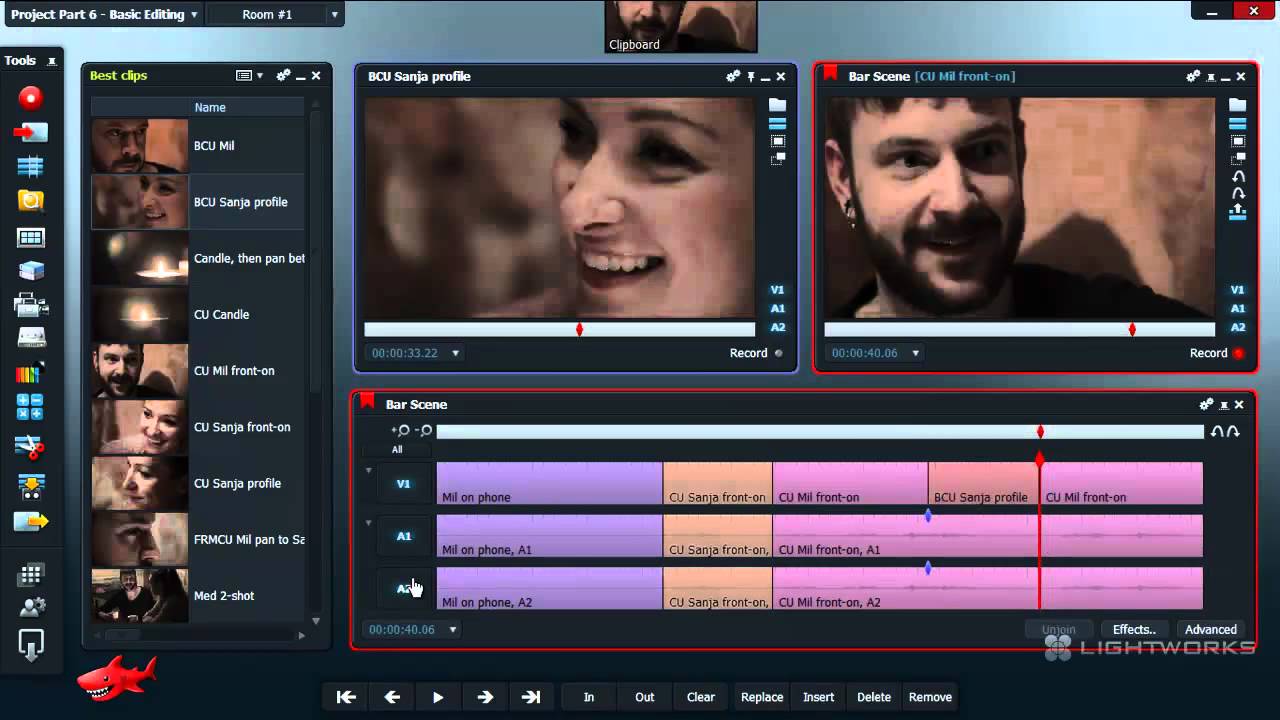Mark In point
Screen dimensions: 1280x720
pos(589,697)
